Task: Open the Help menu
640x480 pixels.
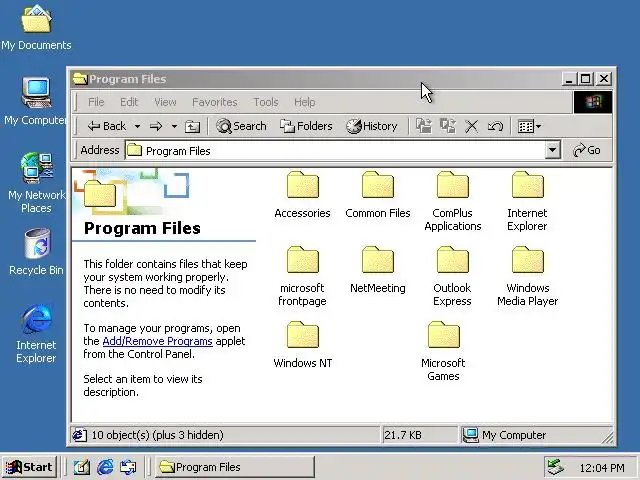Action: coord(304,102)
